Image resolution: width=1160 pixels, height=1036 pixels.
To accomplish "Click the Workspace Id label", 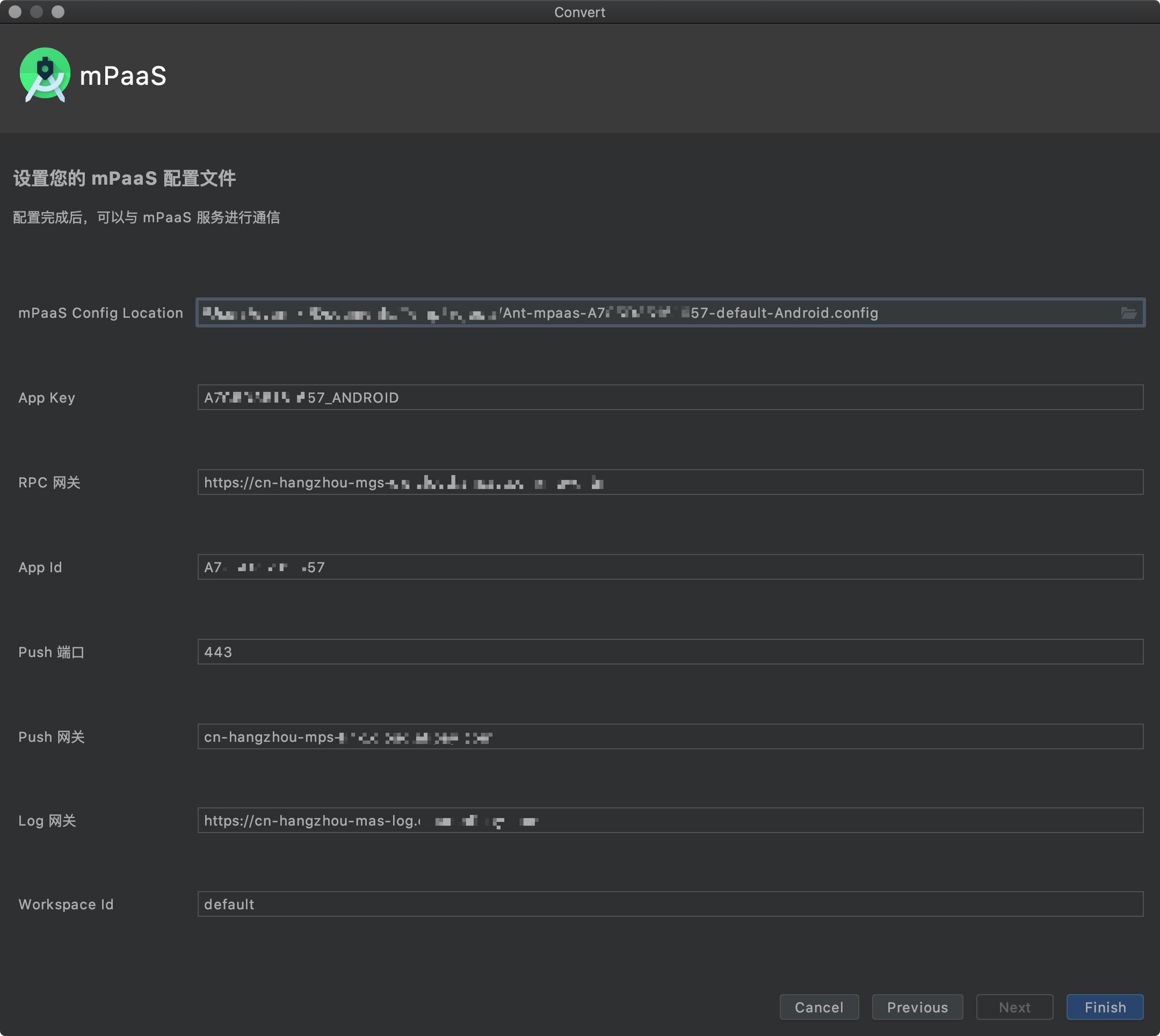I will 66,904.
